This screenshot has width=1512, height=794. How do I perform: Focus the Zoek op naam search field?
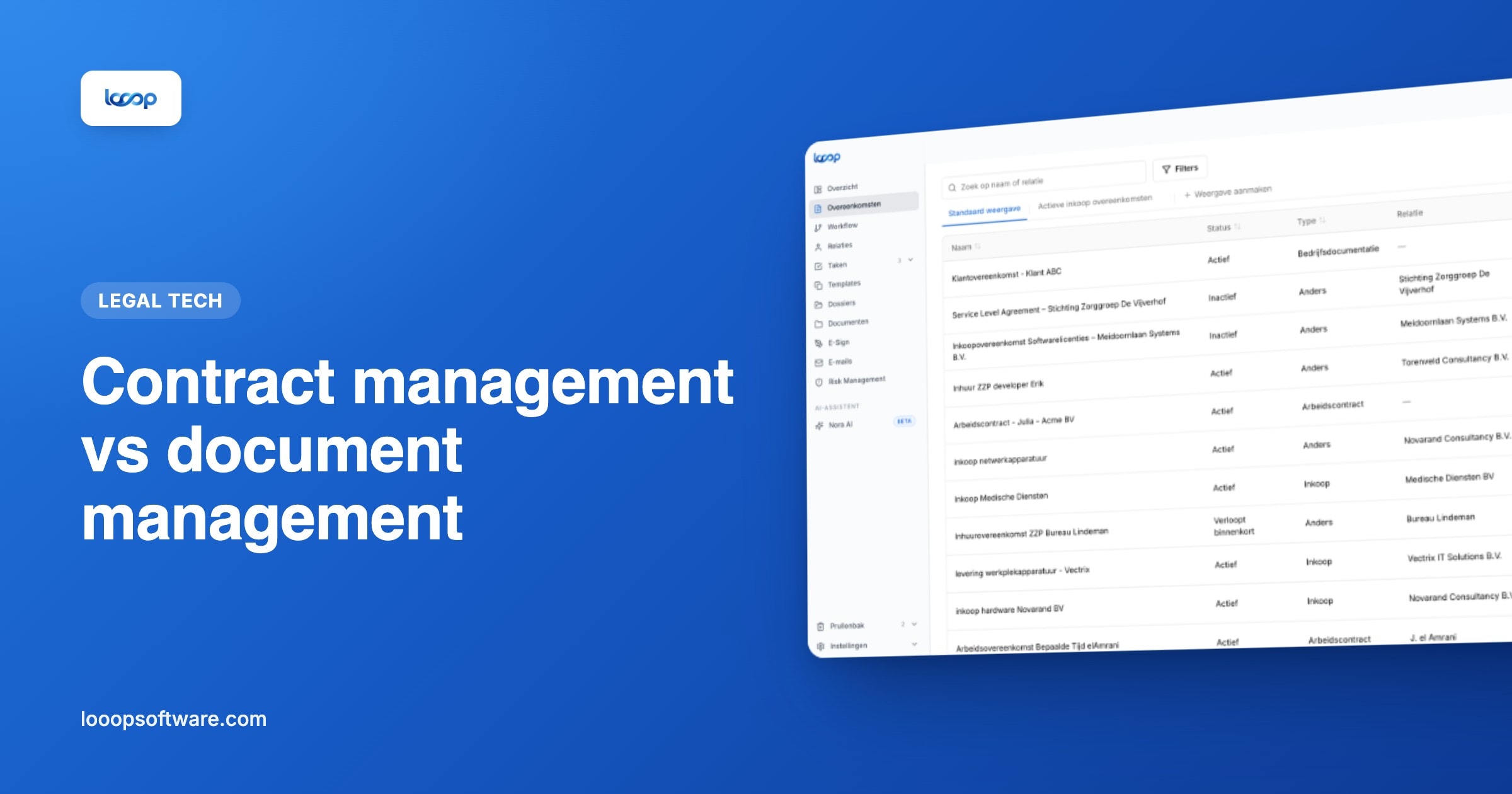tap(1043, 180)
